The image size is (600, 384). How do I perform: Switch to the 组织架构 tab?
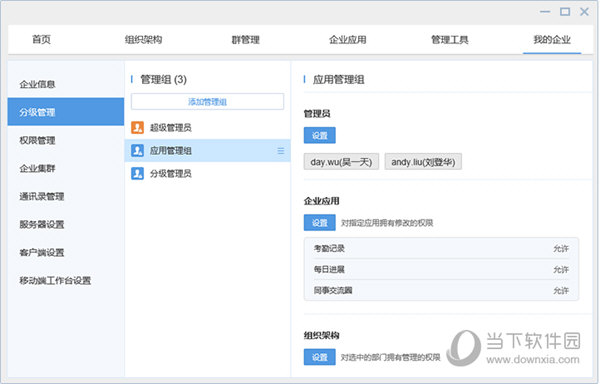[x=143, y=39]
